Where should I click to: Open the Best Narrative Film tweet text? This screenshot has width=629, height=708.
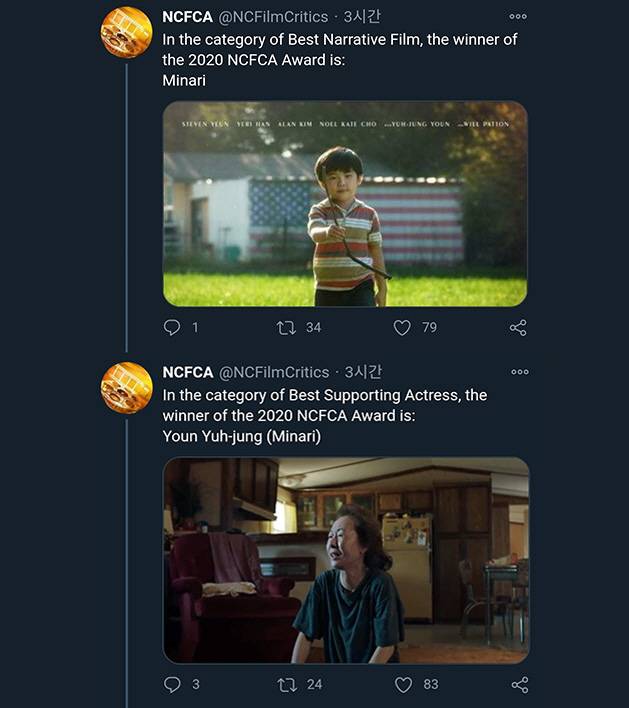(340, 60)
